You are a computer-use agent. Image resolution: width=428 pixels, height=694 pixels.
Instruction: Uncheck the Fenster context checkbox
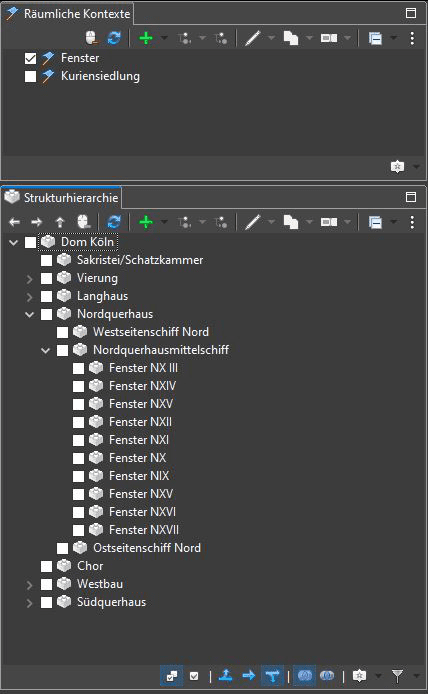click(x=31, y=58)
